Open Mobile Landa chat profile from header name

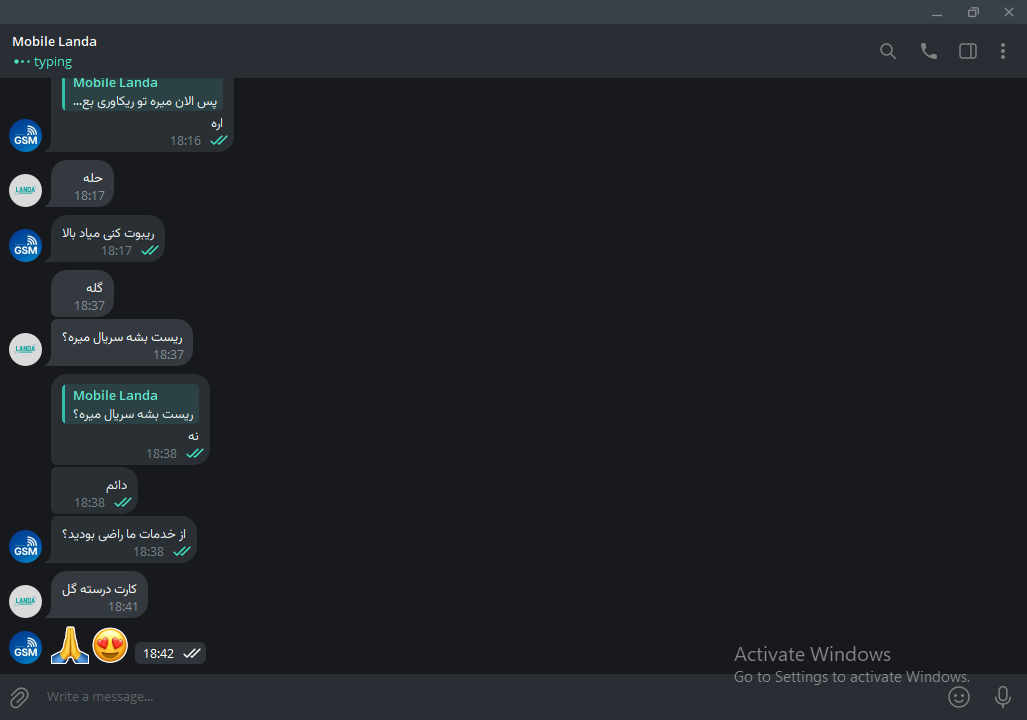point(54,41)
